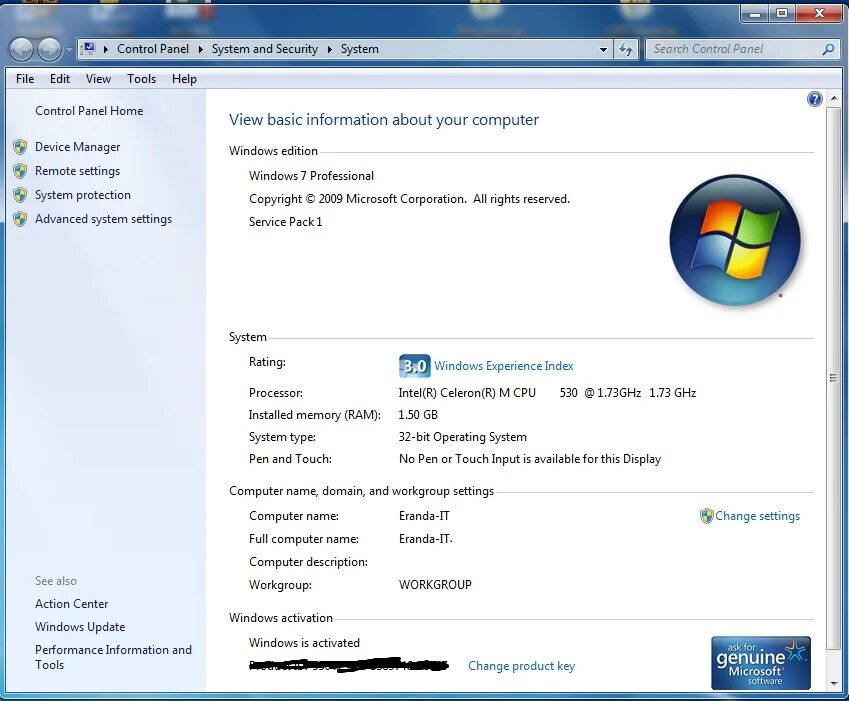Click the scrollbar up arrow
Screen dimensions: 849x701
tap(833, 99)
